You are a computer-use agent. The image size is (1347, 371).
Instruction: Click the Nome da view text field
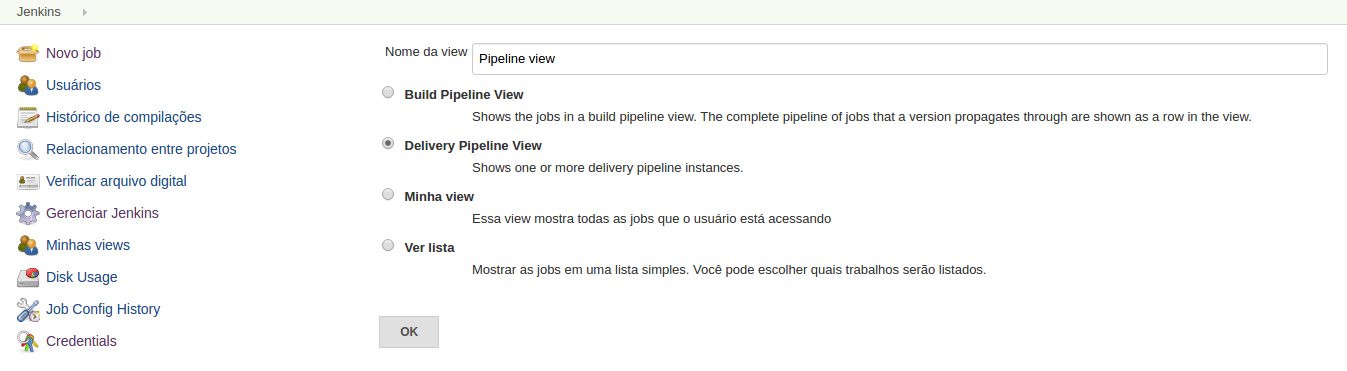[x=900, y=59]
